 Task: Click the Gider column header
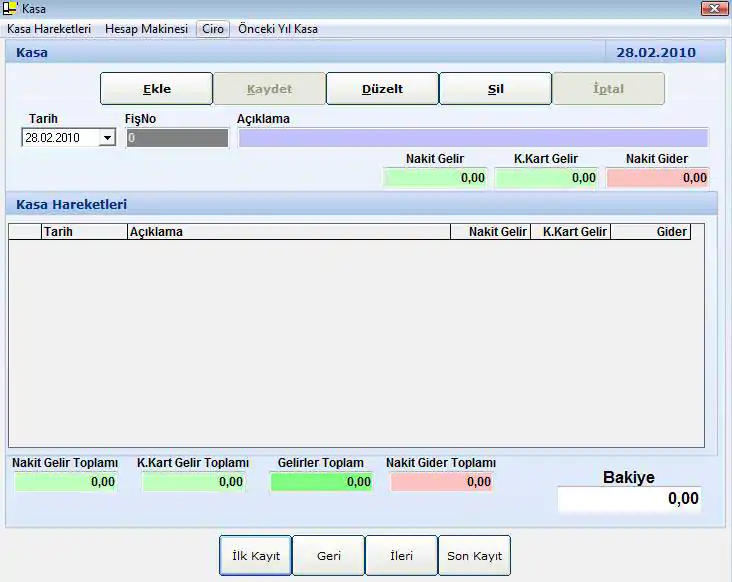point(650,232)
